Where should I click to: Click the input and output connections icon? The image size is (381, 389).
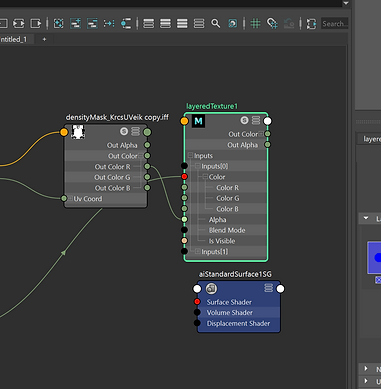[x=19, y=24]
